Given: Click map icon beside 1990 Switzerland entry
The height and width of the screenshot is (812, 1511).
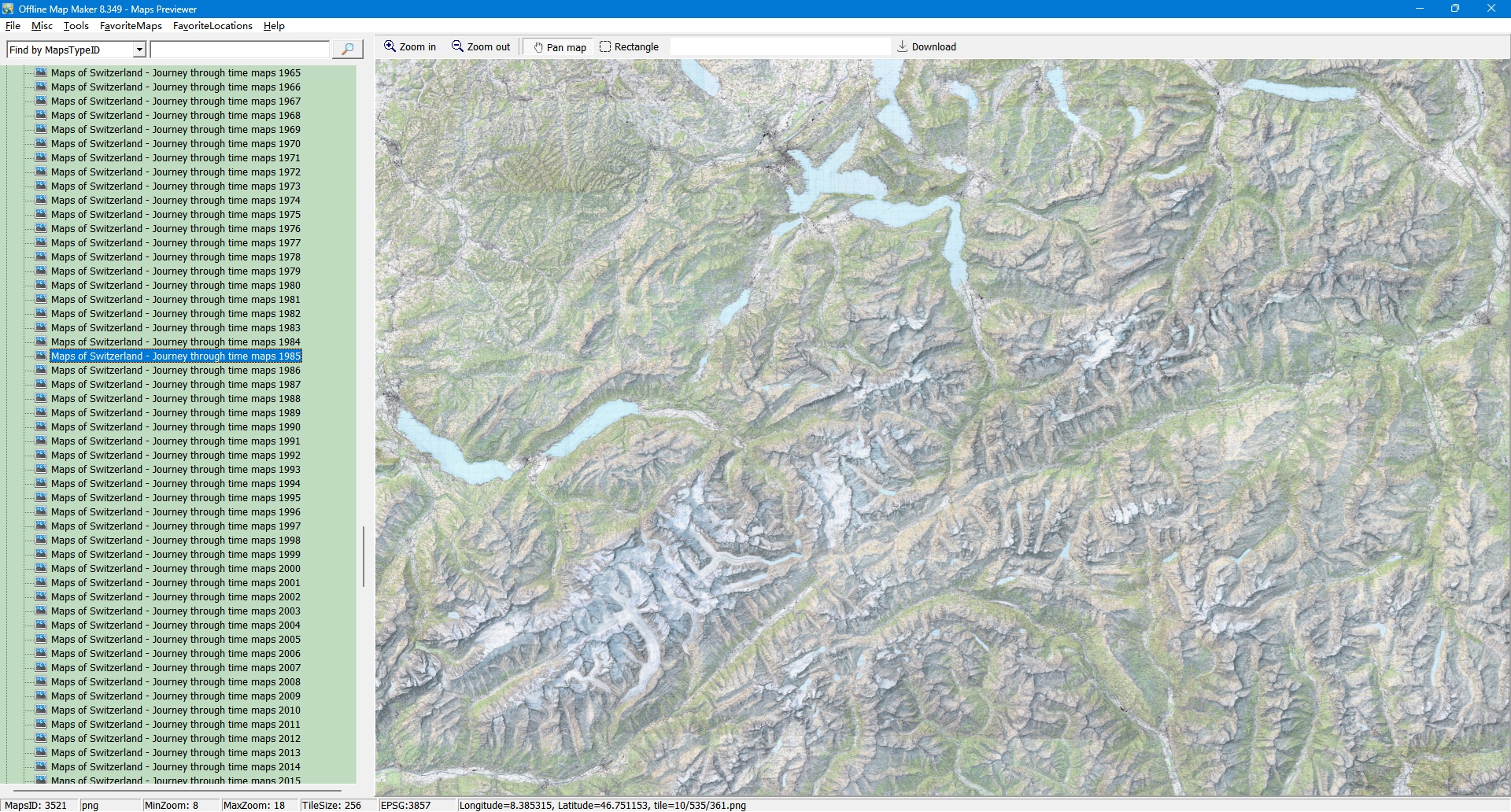Looking at the screenshot, I should 42,426.
